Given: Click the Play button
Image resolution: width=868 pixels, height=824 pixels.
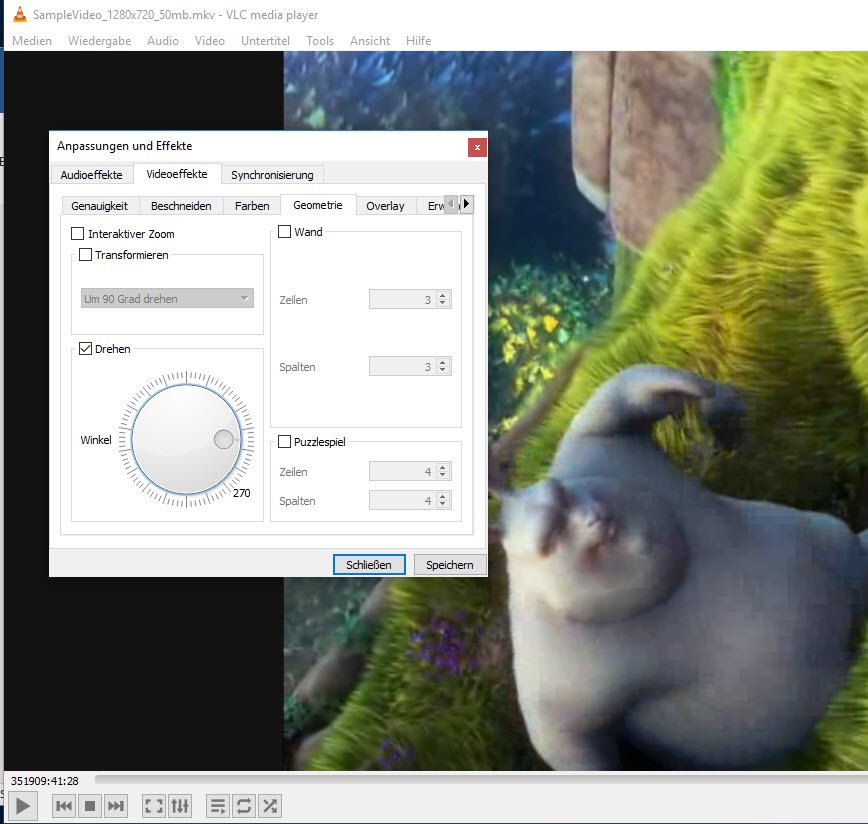Looking at the screenshot, I should 22,806.
